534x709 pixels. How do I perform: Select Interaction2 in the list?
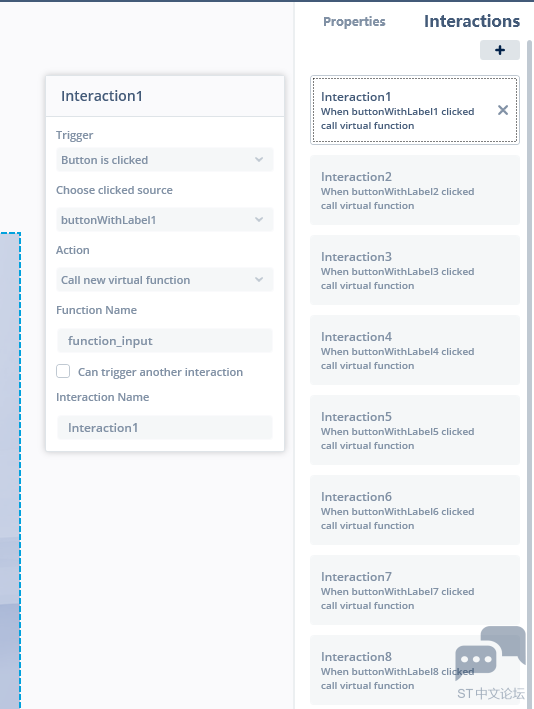coord(415,190)
